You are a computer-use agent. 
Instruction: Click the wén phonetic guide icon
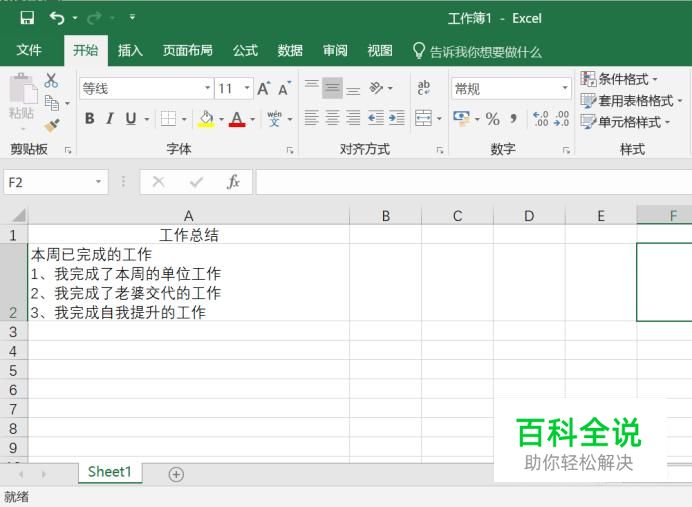point(275,118)
